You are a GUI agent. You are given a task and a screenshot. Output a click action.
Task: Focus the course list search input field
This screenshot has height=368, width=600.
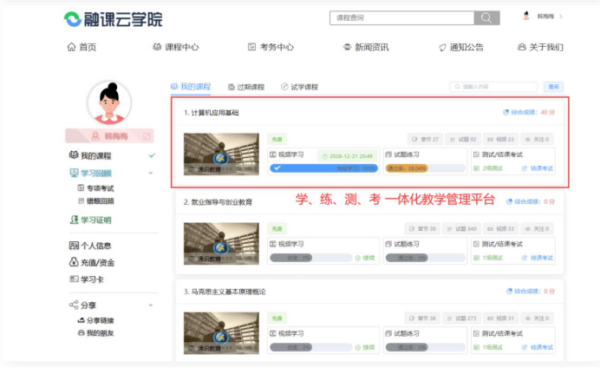(x=494, y=87)
